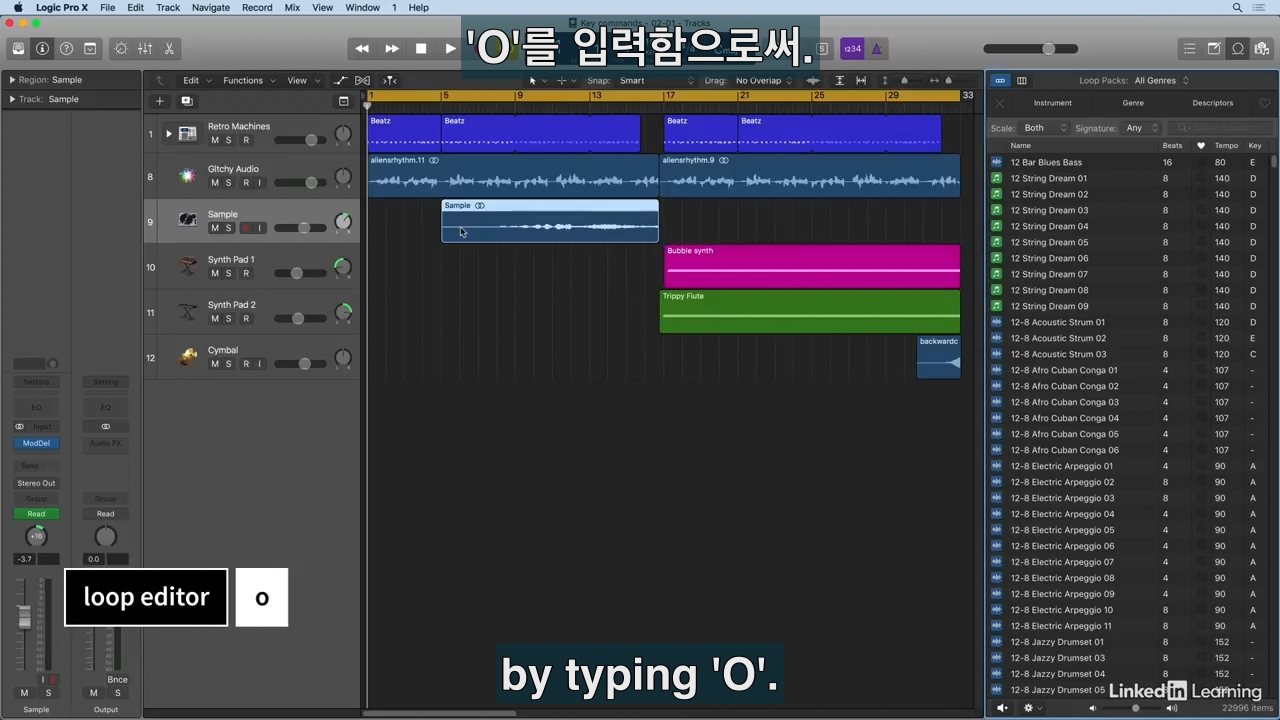The height and width of the screenshot is (720, 1280).
Task: Open the Record menu in menu bar
Action: 257,7
